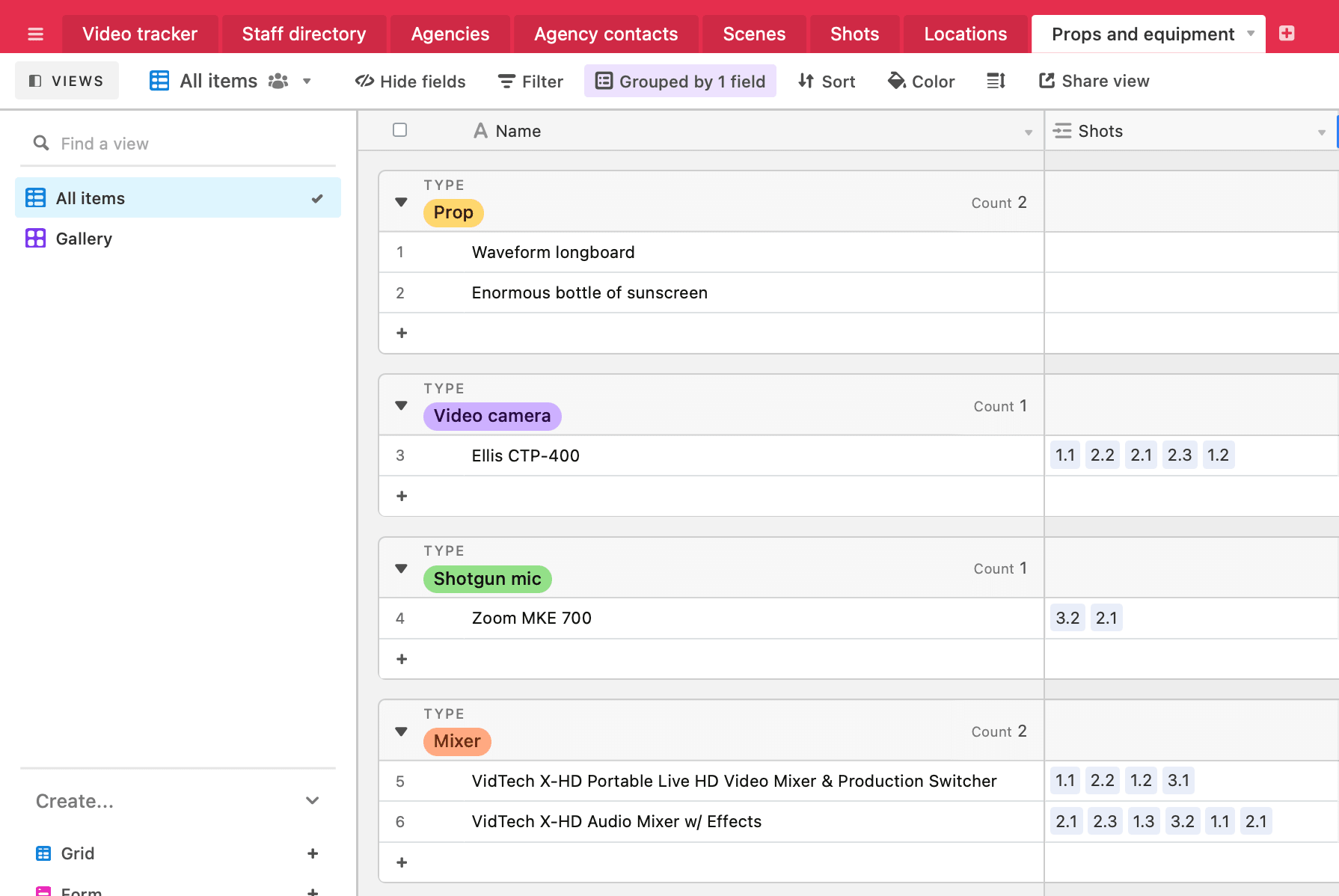Viewport: 1339px width, 896px height.
Task: Click the row height icon
Action: tap(996, 81)
